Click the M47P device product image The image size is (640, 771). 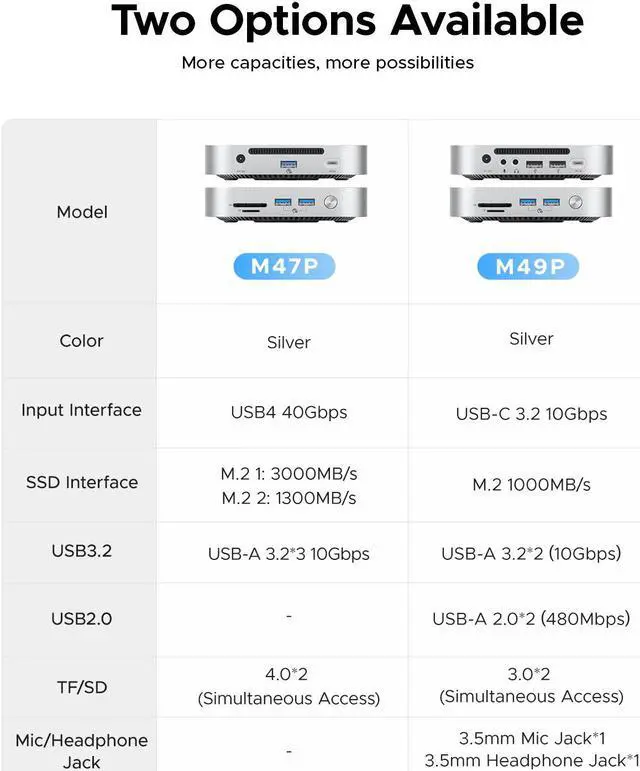point(287,184)
